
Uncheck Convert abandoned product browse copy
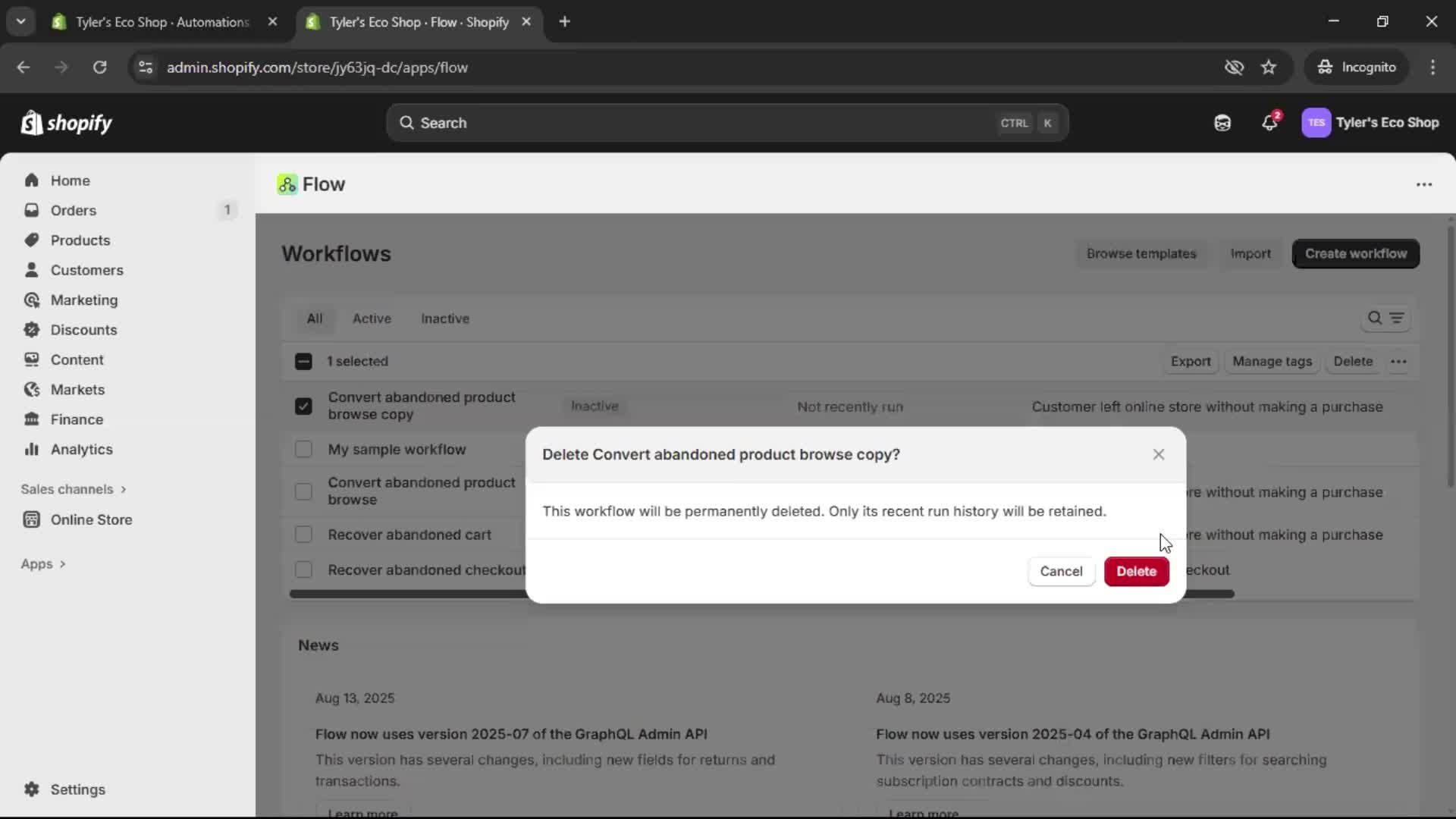303,406
